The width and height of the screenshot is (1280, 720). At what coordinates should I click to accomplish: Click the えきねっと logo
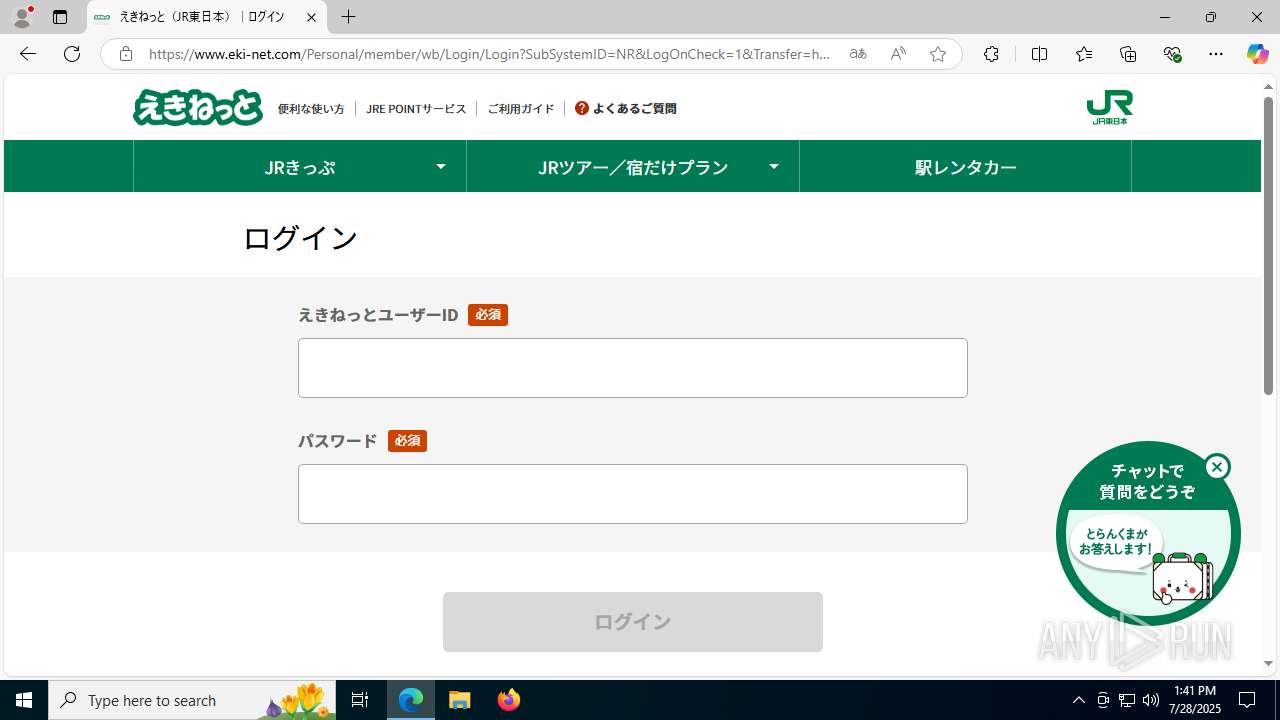198,108
